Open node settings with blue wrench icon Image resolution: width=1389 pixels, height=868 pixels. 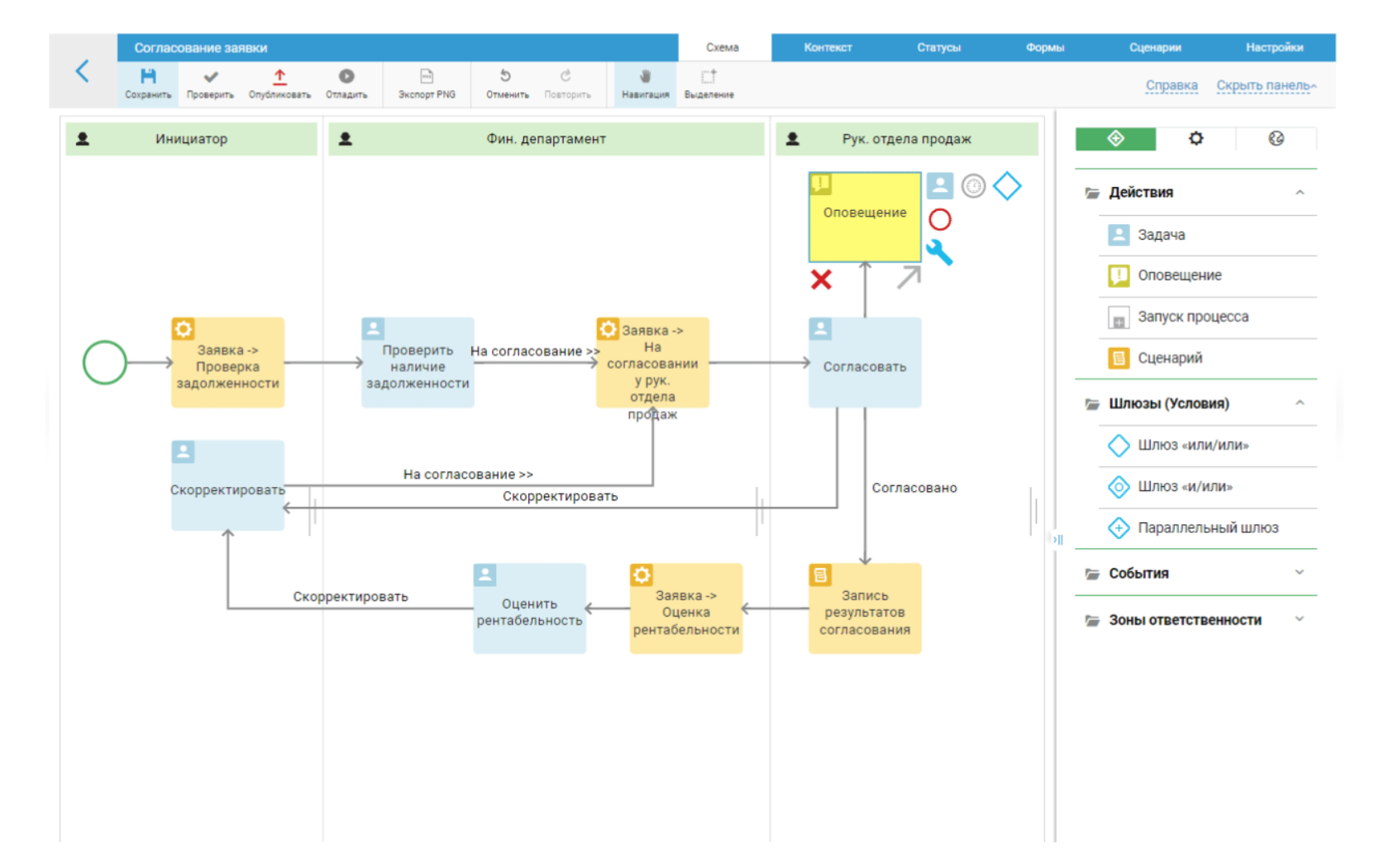939,252
